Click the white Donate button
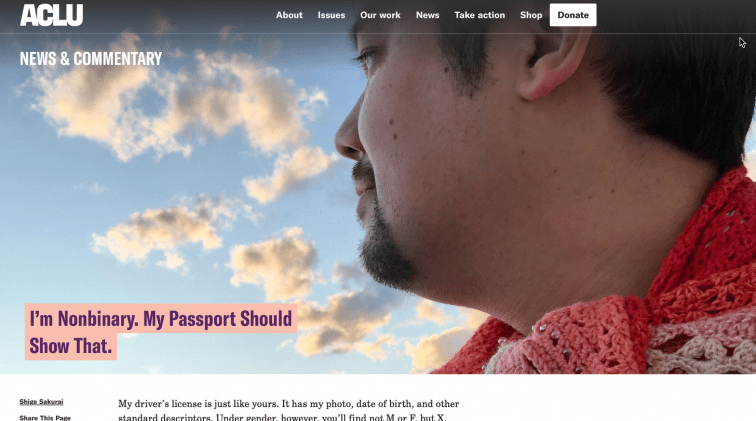This screenshot has width=756, height=421. pos(573,15)
